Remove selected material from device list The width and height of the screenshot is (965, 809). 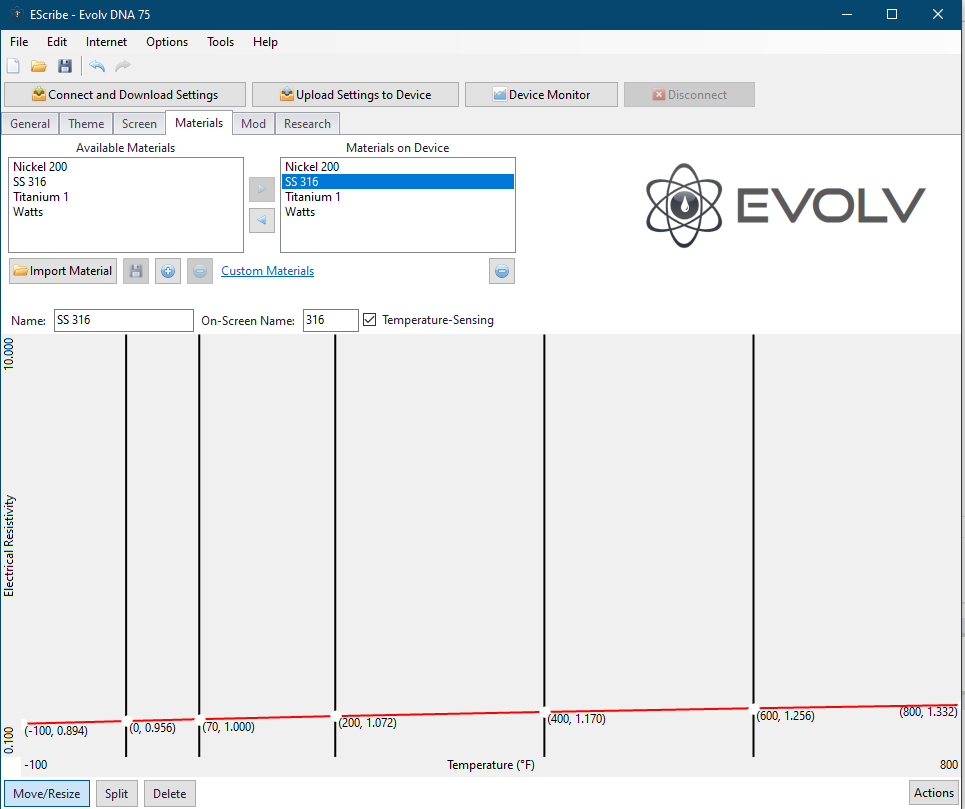pyautogui.click(x=502, y=271)
